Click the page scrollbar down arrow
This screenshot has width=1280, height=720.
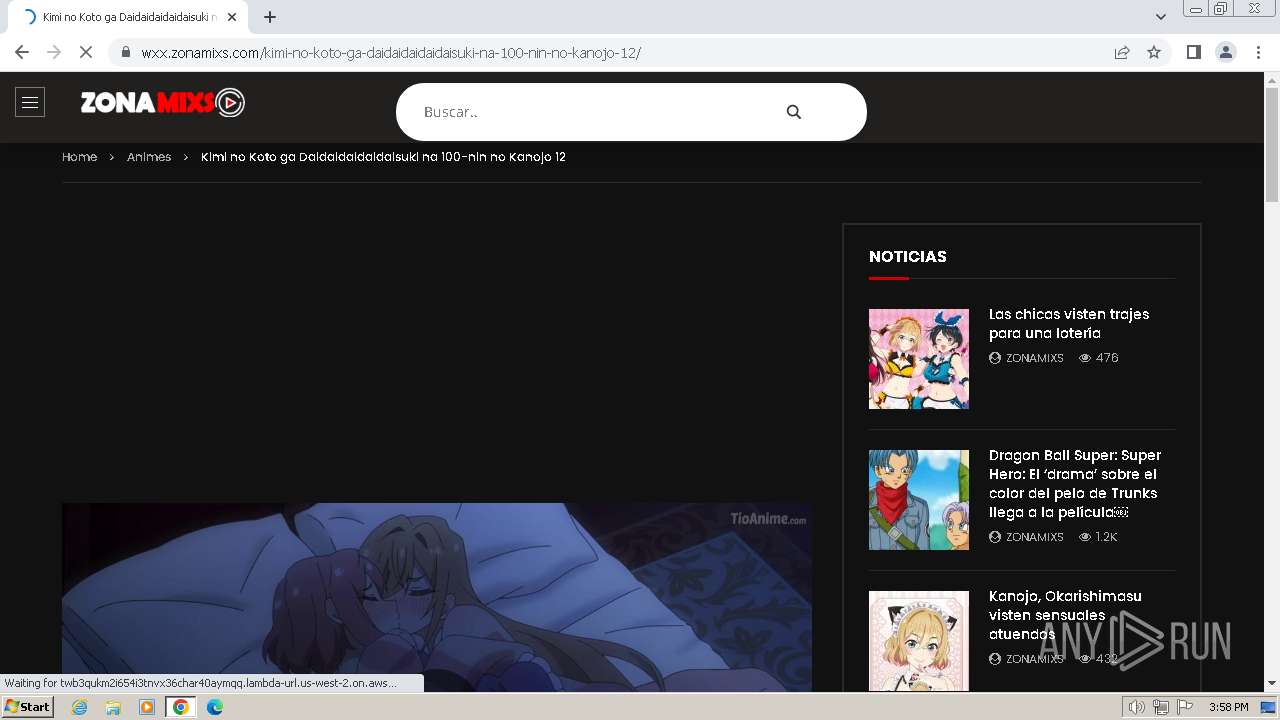[1272, 684]
